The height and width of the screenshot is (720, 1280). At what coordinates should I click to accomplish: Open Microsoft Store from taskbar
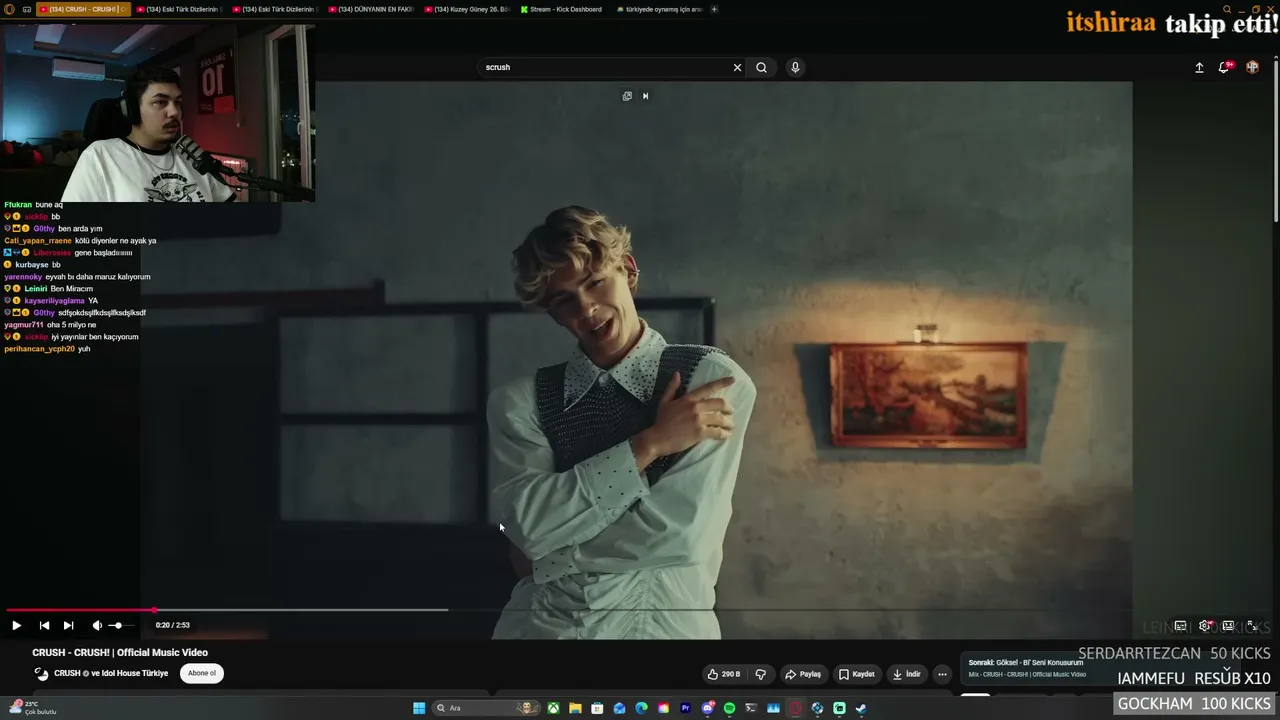(597, 708)
